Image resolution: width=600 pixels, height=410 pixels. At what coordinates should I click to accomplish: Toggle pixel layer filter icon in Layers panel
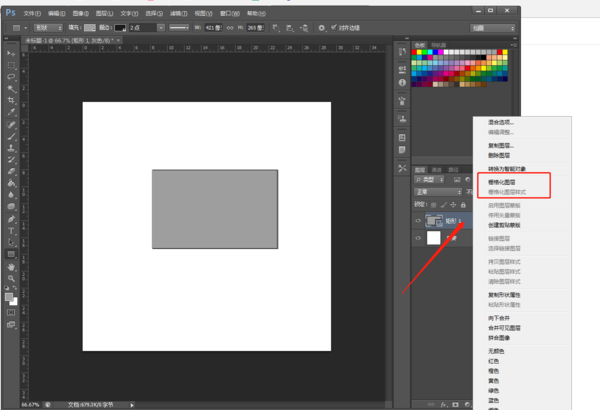(x=457, y=180)
